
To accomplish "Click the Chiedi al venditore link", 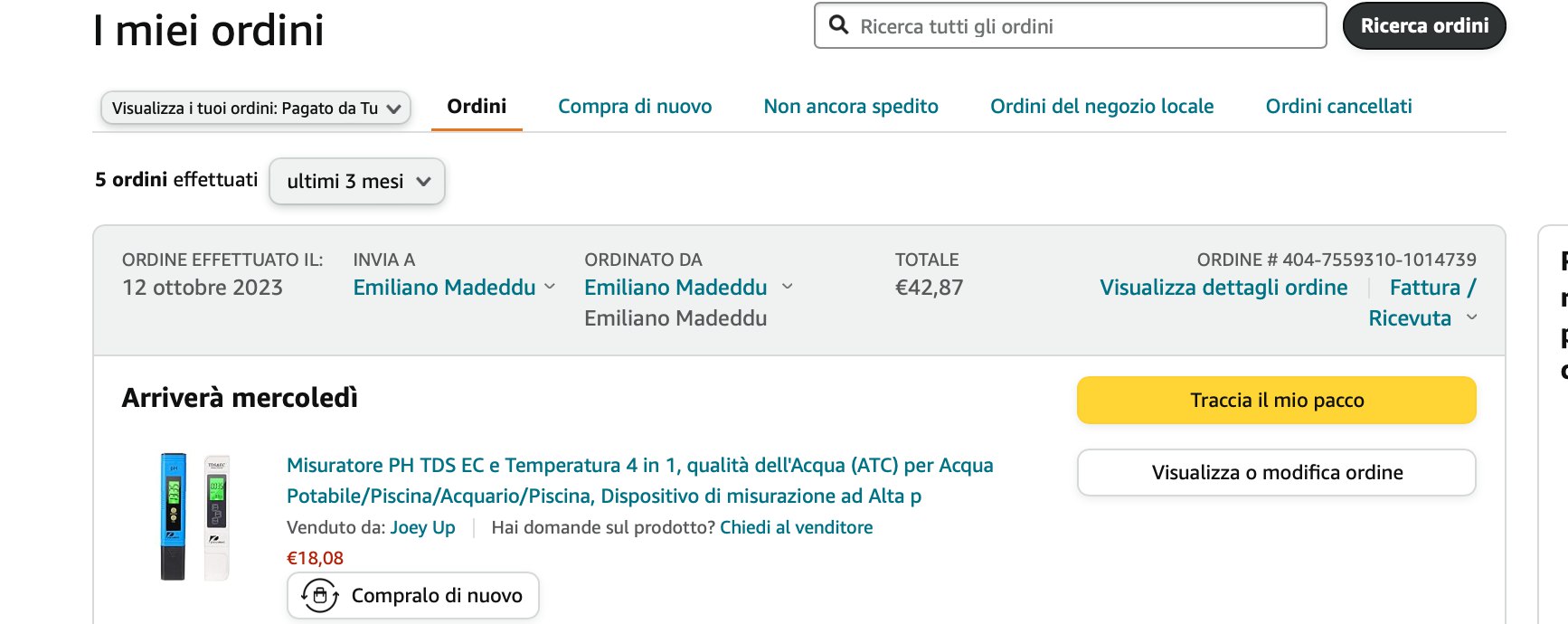I will tap(796, 527).
